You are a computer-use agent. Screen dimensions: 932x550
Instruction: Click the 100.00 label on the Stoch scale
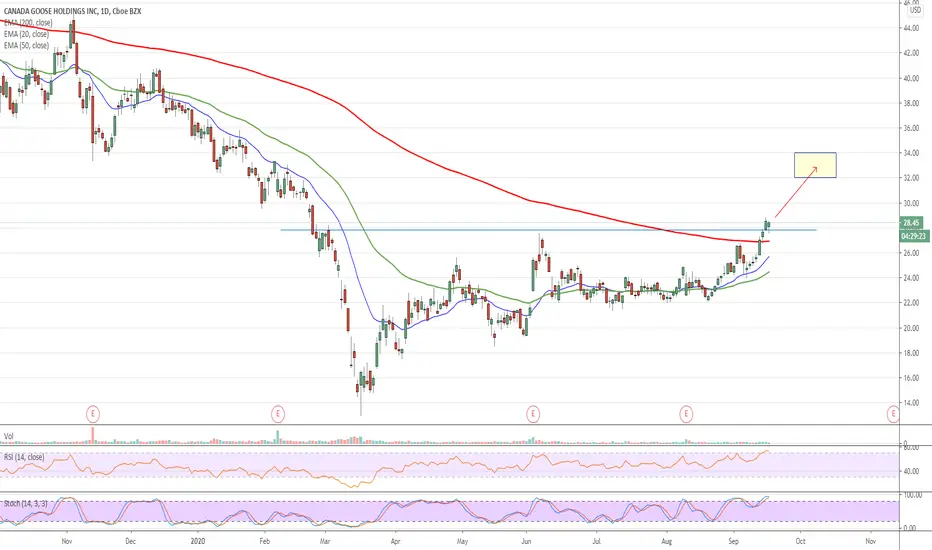912,495
